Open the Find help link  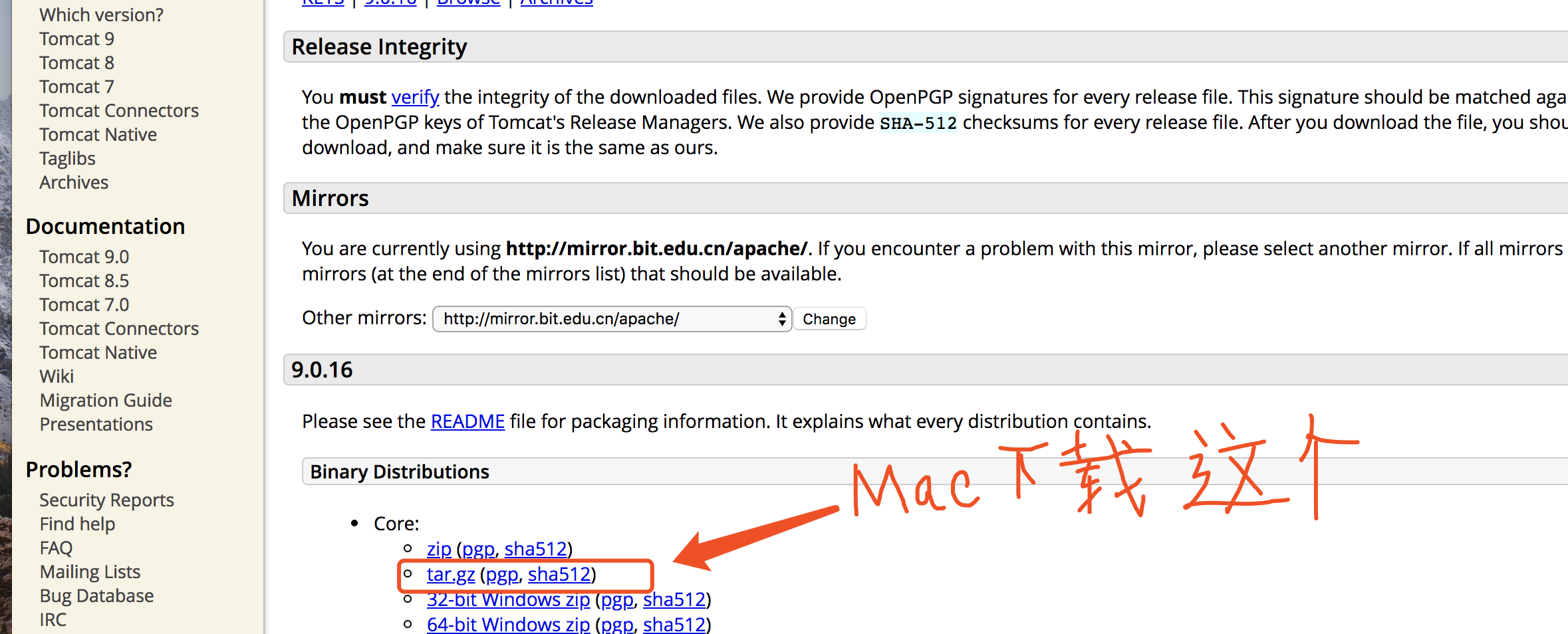[x=77, y=524]
